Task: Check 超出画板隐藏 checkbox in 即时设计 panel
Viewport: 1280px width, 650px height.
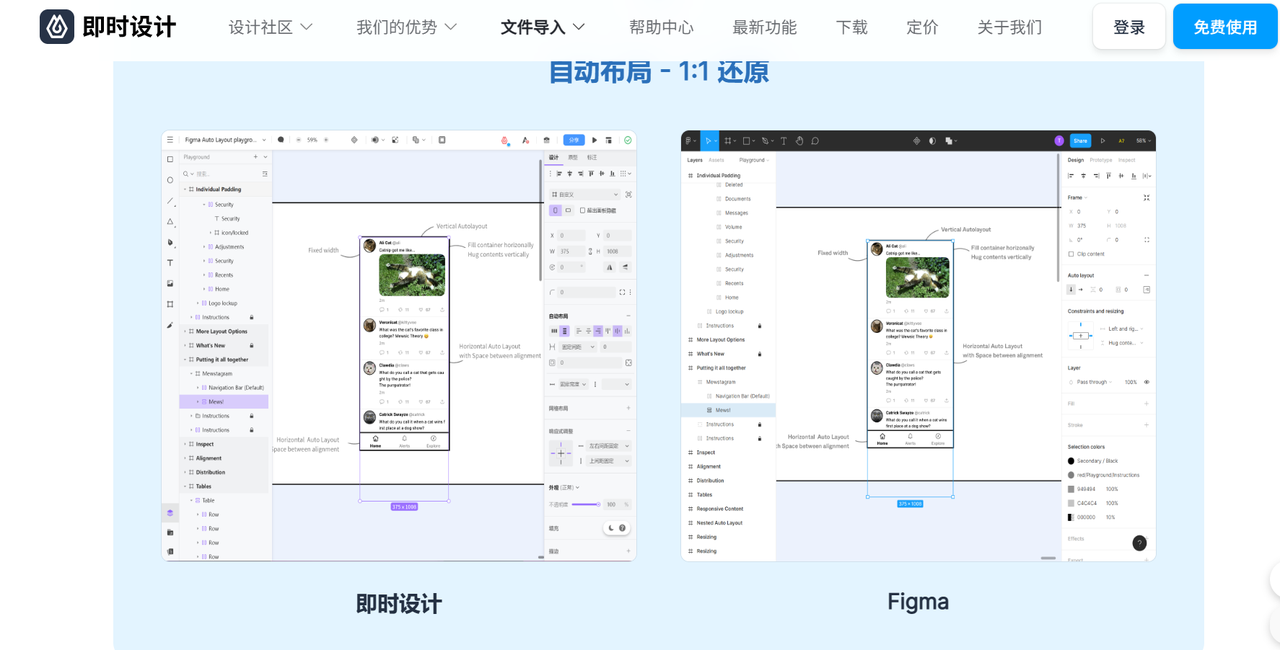Action: [583, 210]
